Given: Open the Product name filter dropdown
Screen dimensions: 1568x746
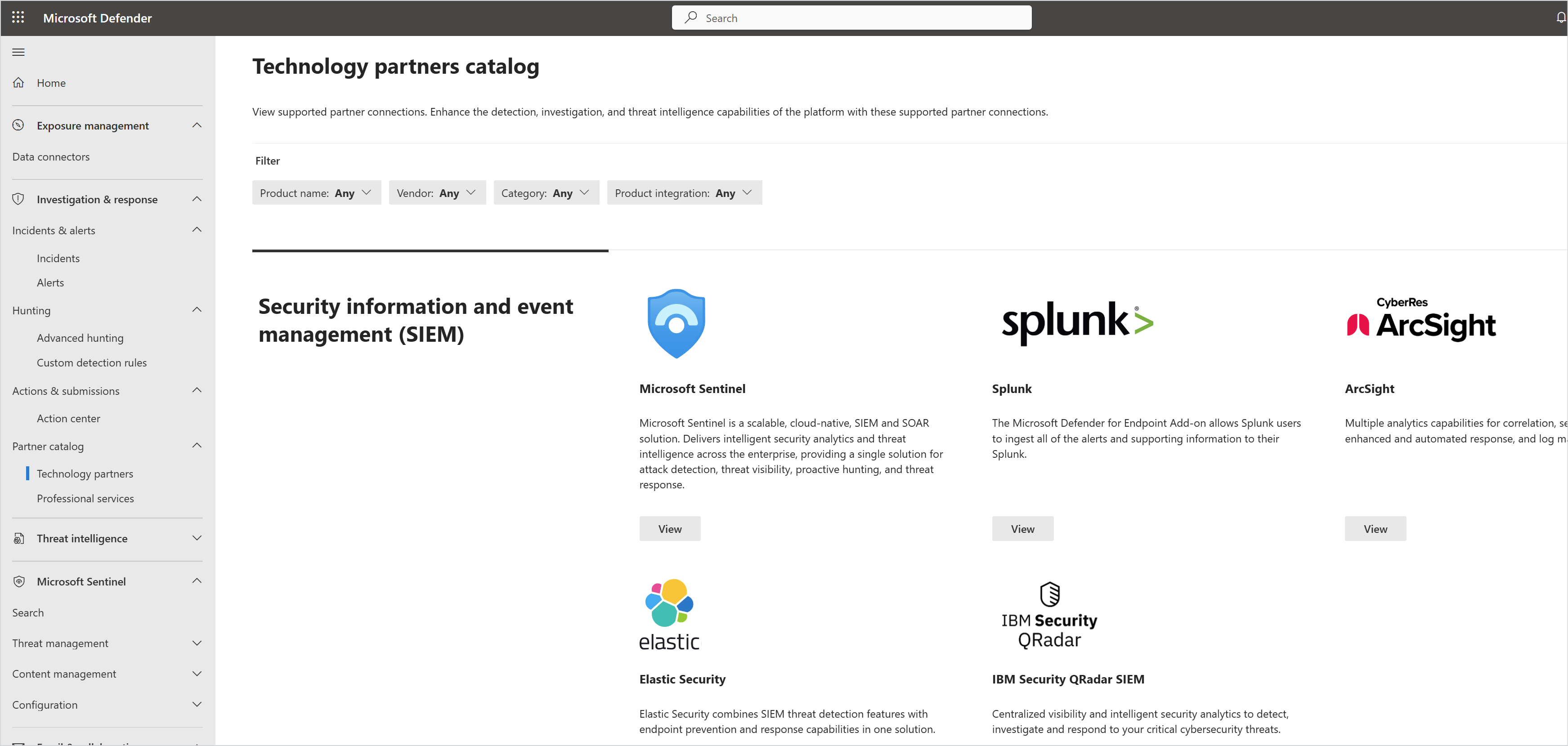Looking at the screenshot, I should (316, 193).
